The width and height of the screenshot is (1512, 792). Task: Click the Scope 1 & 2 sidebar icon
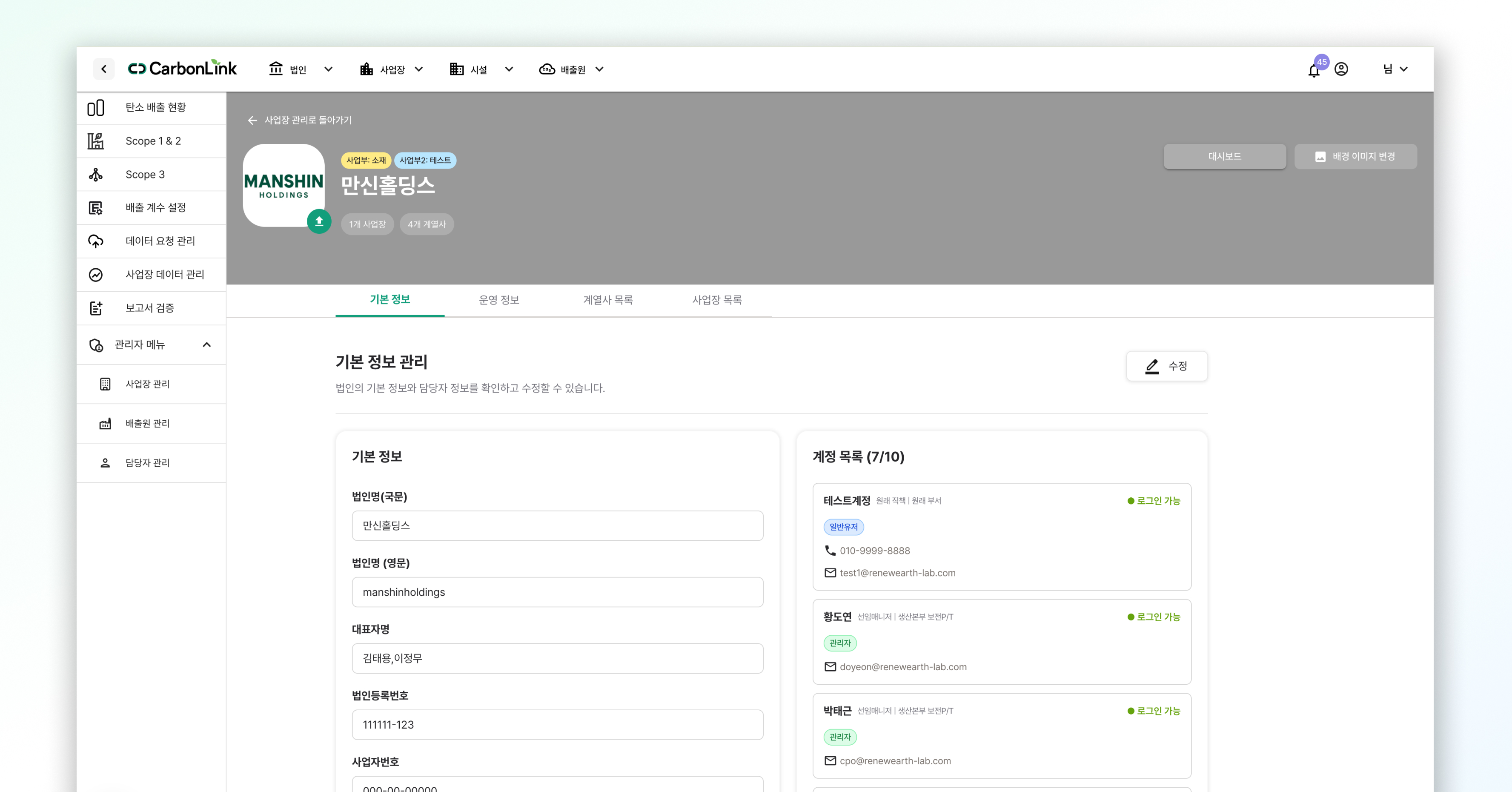point(96,141)
